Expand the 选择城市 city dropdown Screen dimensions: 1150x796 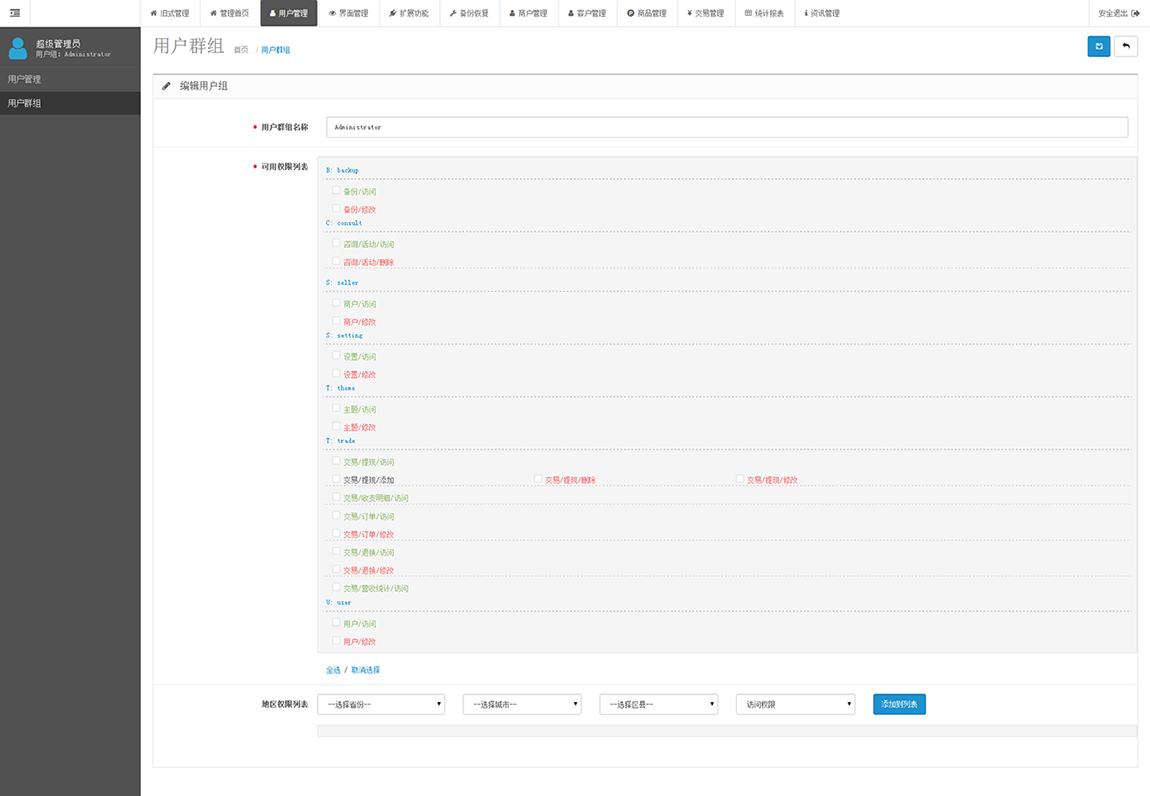pyautogui.click(x=522, y=704)
